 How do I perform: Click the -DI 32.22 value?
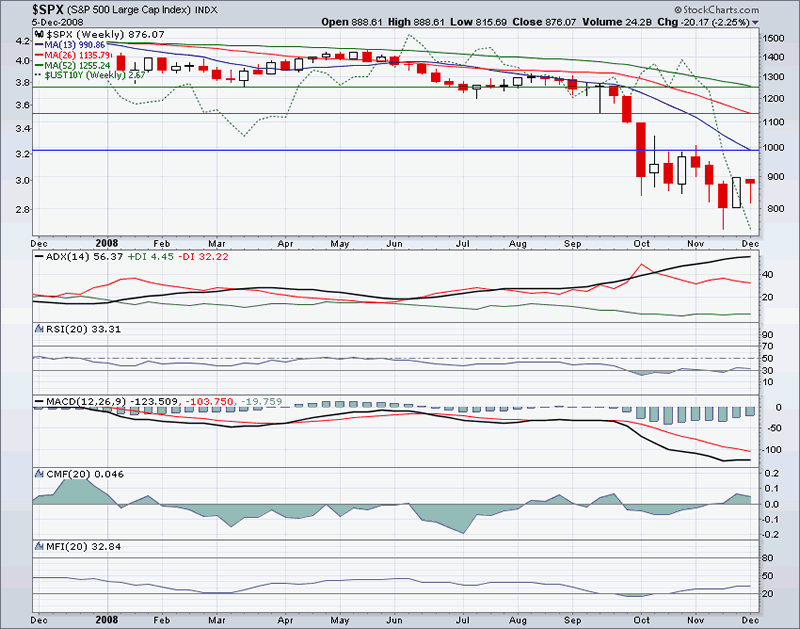tap(203, 257)
